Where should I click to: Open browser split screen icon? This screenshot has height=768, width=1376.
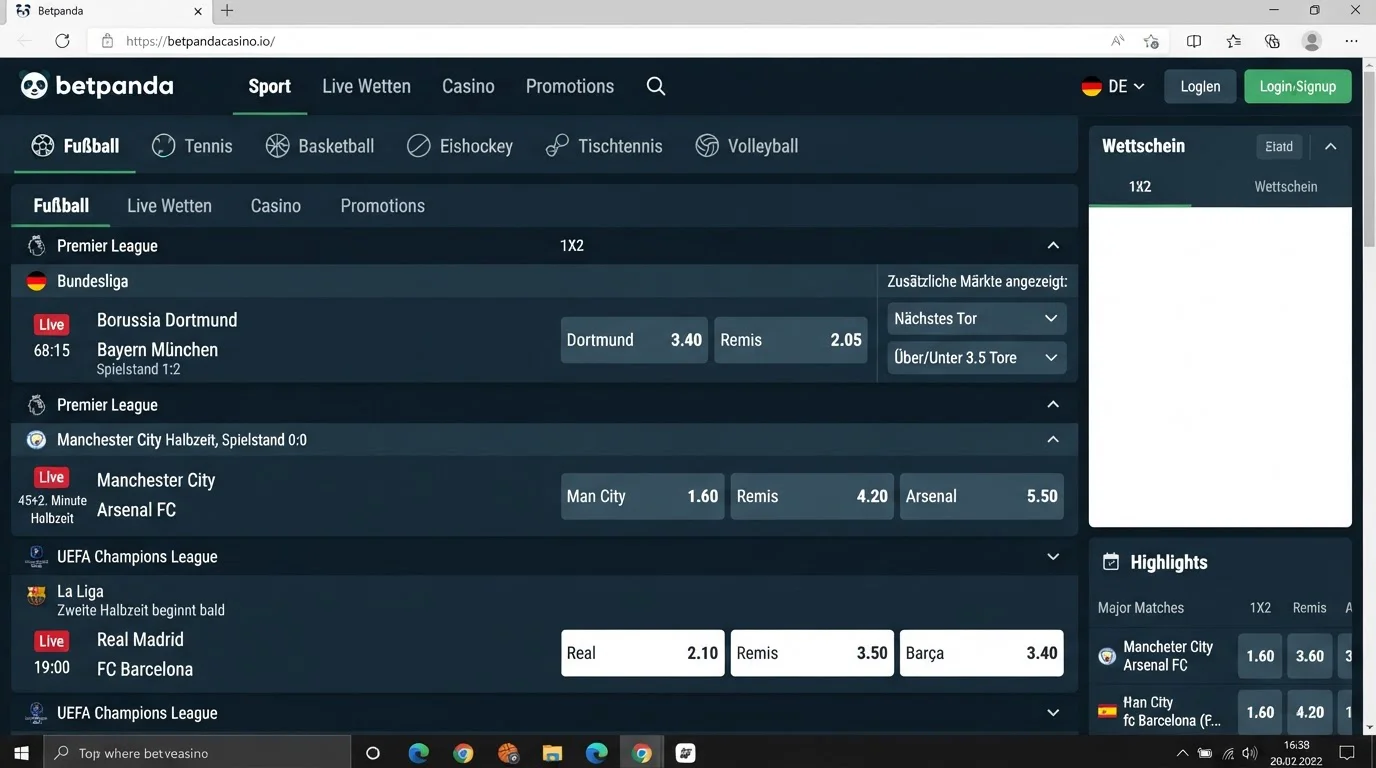pos(1194,41)
